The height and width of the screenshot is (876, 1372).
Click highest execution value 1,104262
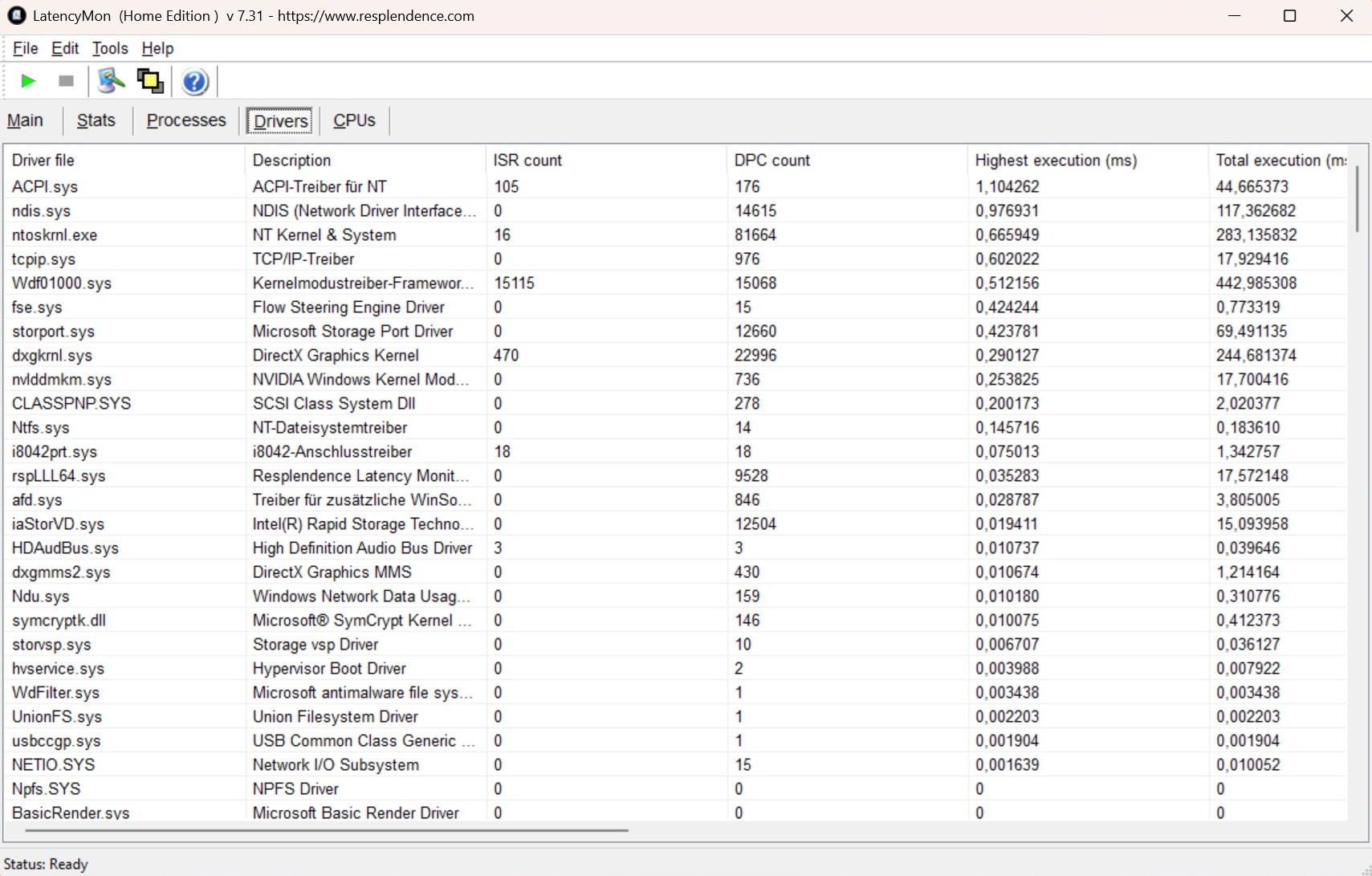tap(1008, 186)
